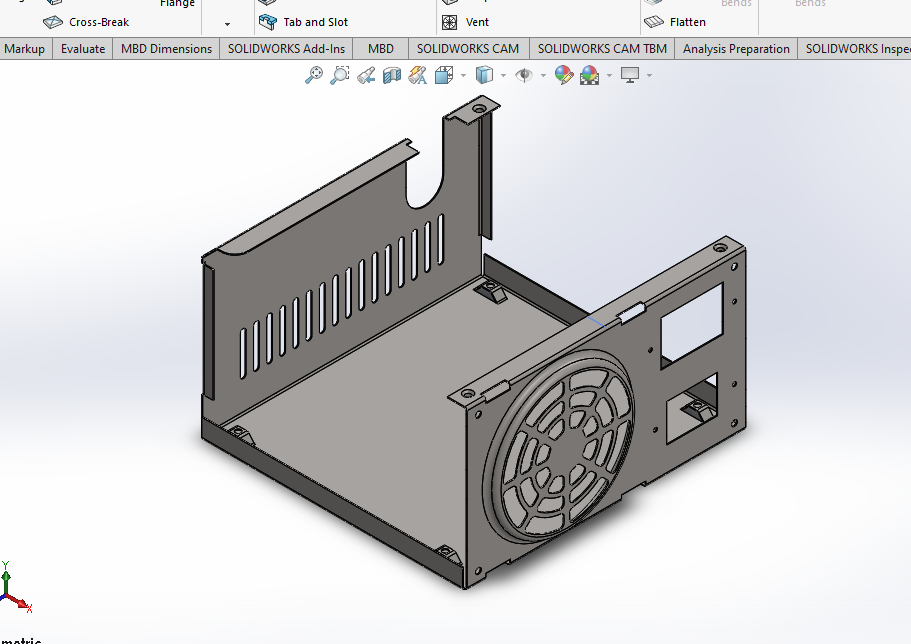Click the Tab and Slot button
Image resolution: width=911 pixels, height=644 pixels.
tap(304, 22)
